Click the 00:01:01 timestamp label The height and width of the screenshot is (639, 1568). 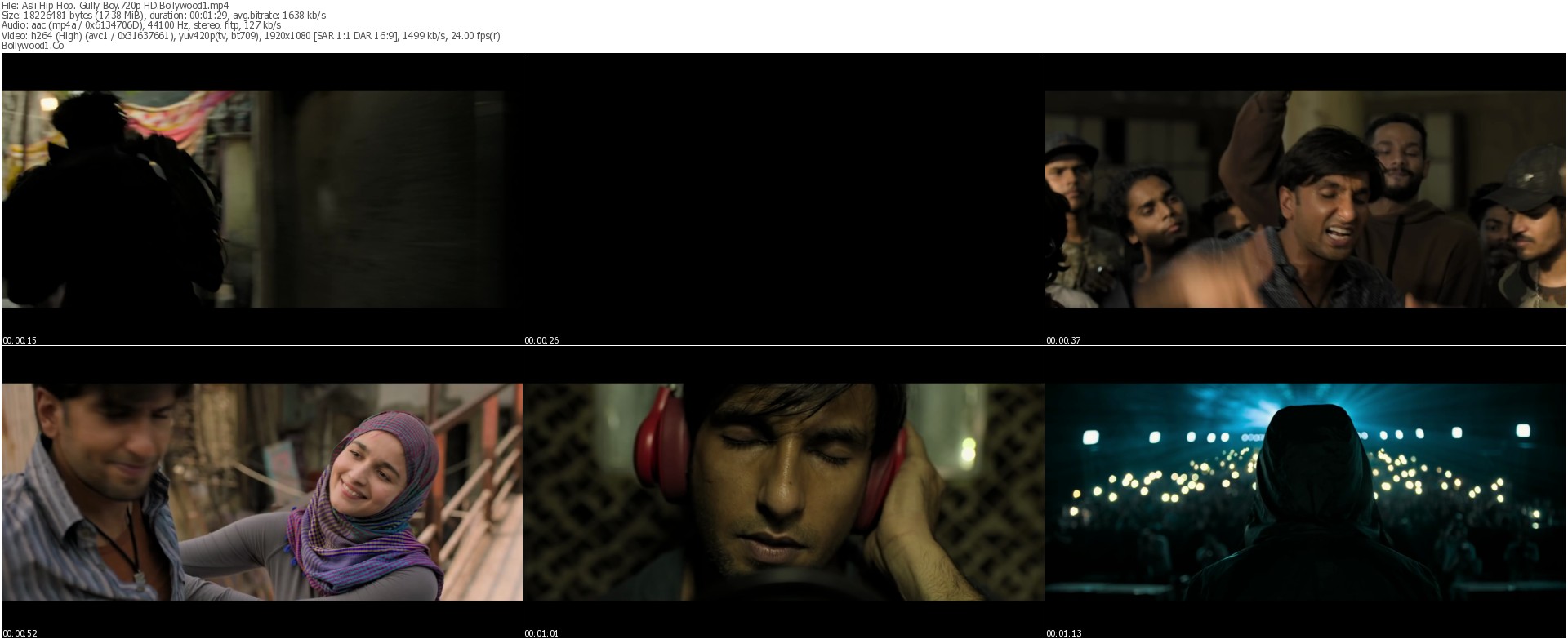click(x=541, y=633)
